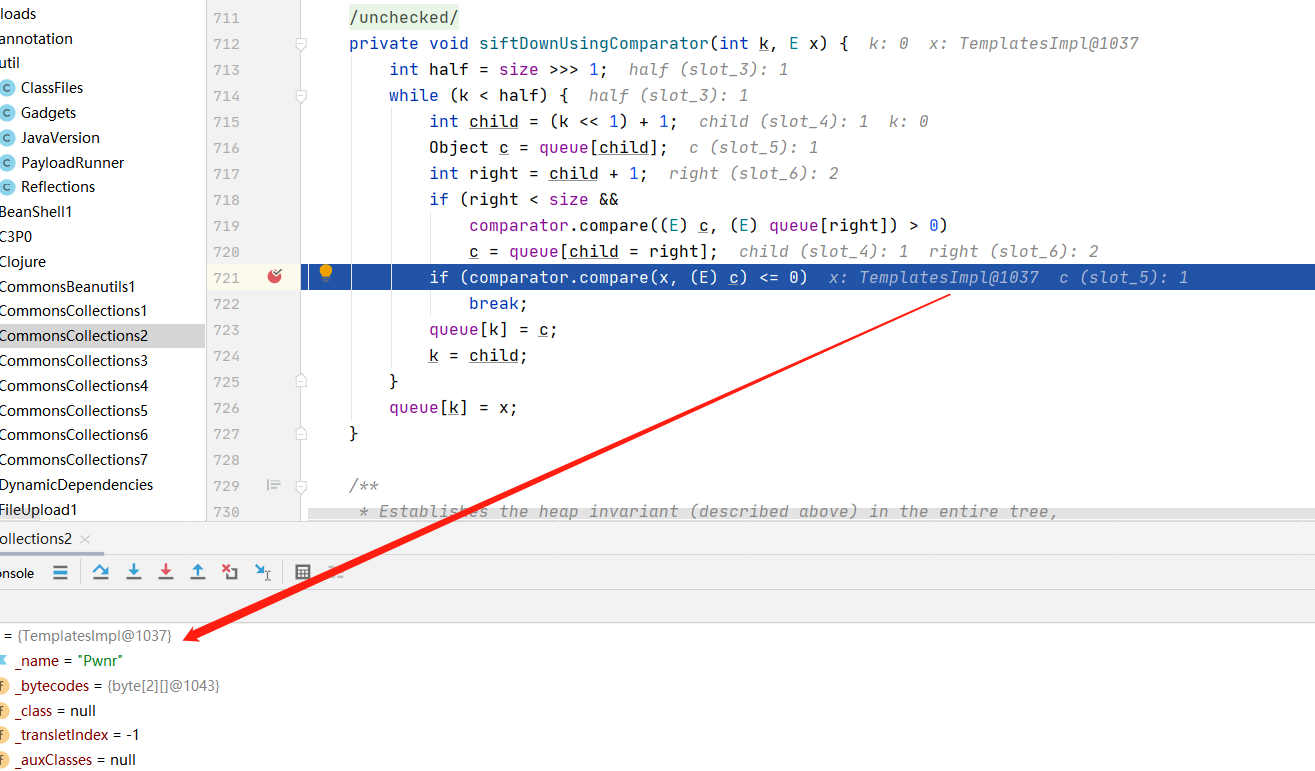This screenshot has width=1315, height=771.
Task: Select the annotation package in tree
Action: click(36, 39)
